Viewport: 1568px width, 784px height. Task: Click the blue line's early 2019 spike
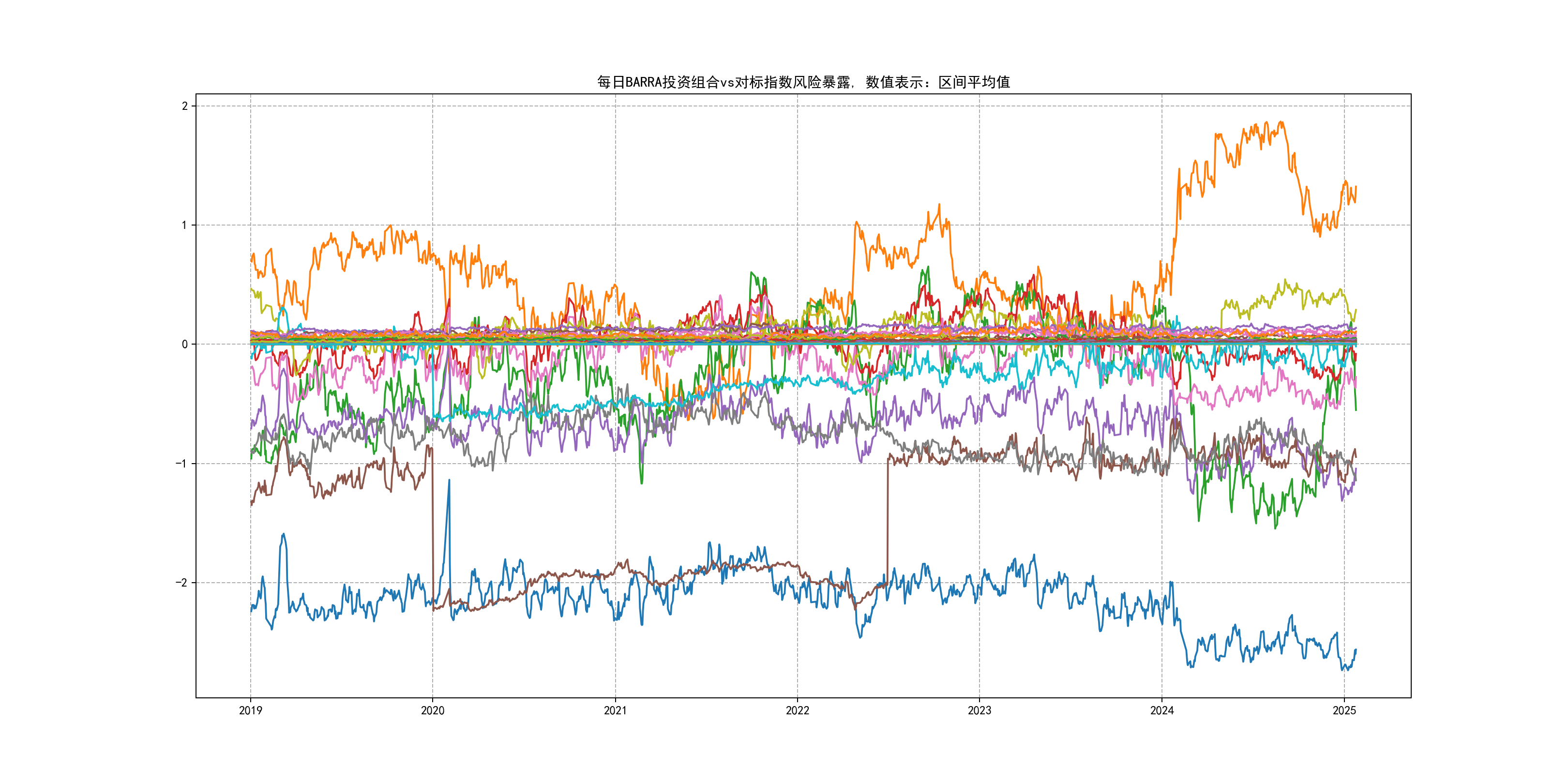point(284,534)
